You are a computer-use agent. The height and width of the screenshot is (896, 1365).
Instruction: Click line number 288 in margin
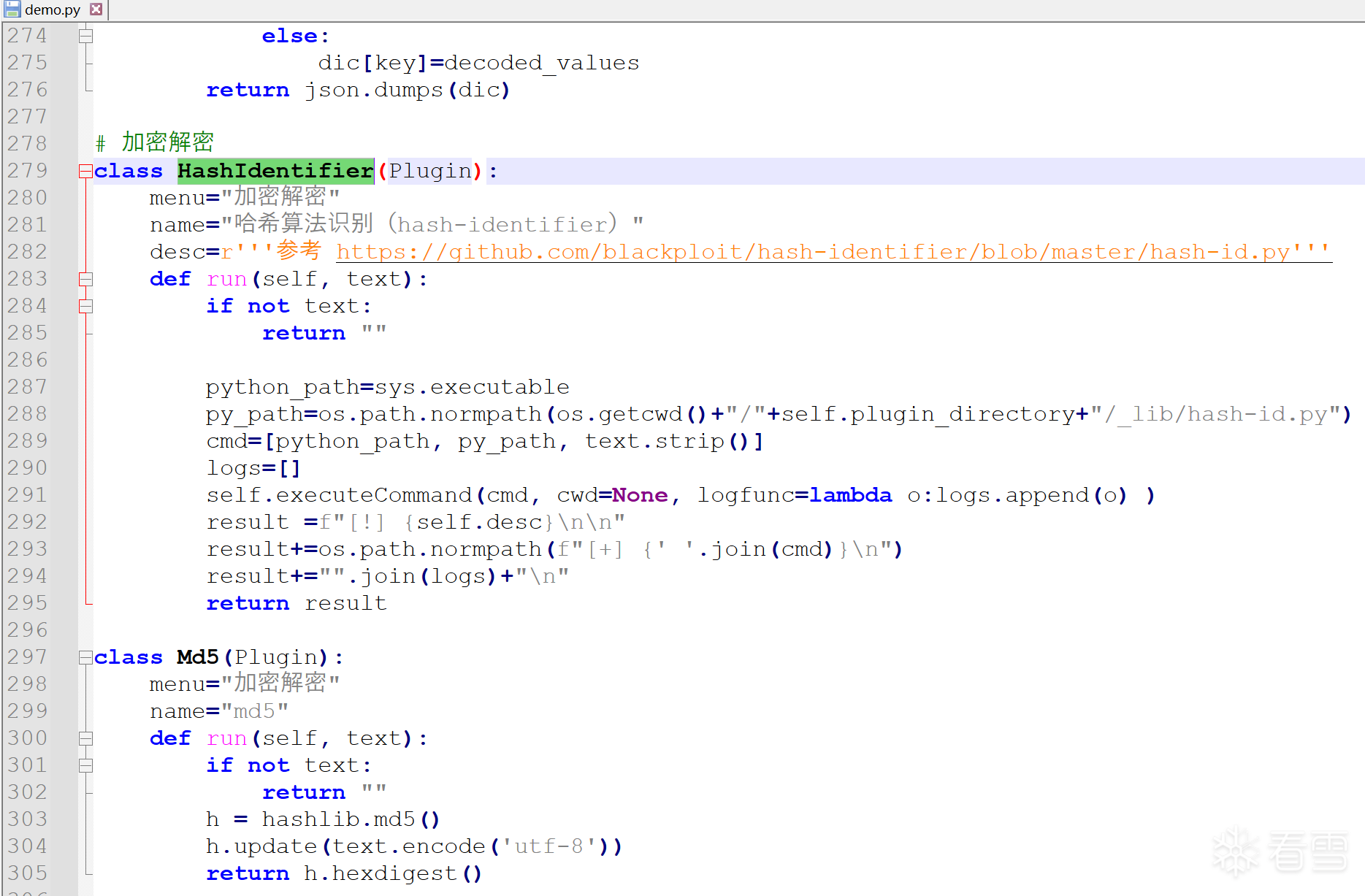tap(27, 414)
